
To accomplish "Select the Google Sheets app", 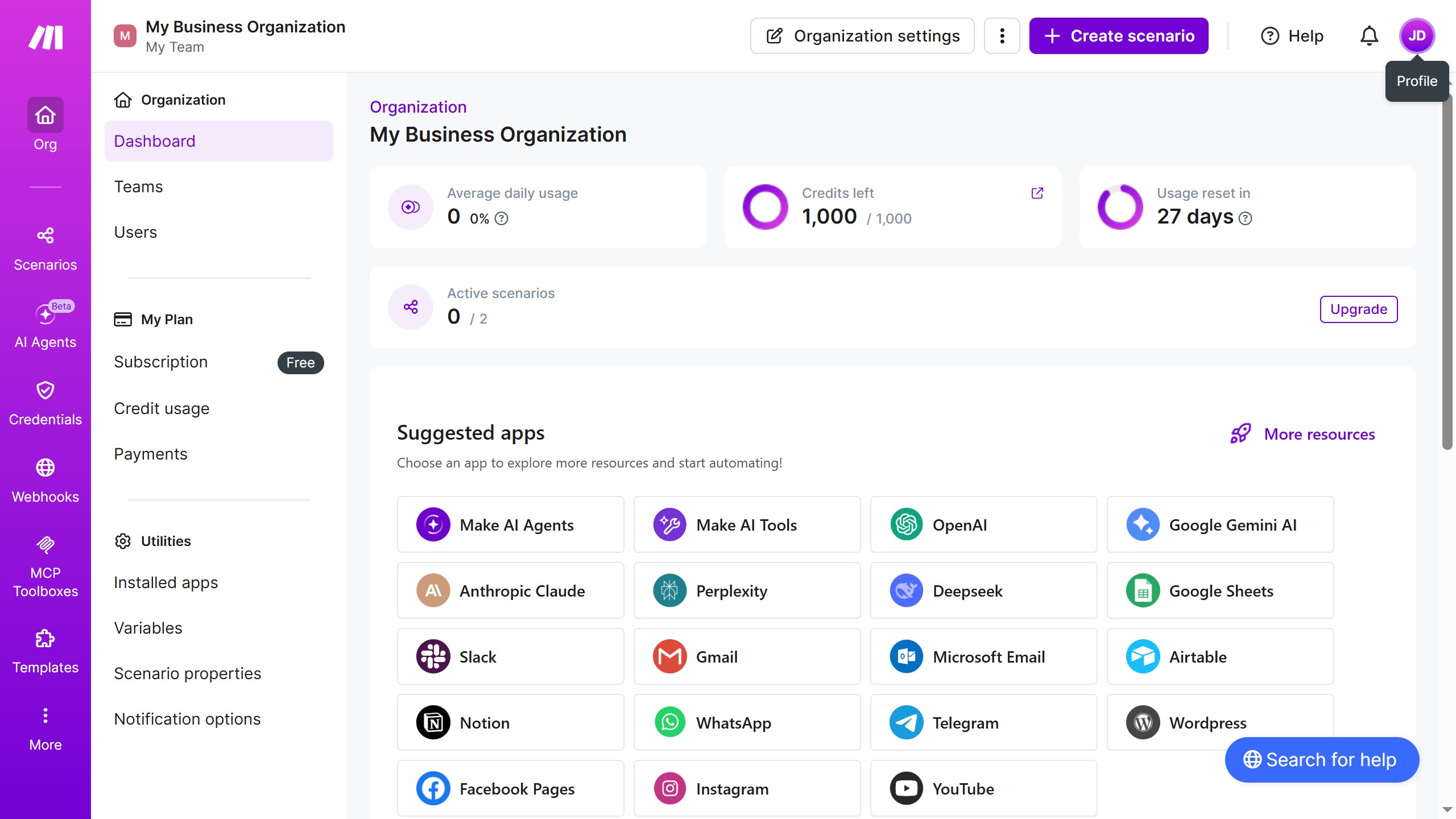I will pos(1221,590).
